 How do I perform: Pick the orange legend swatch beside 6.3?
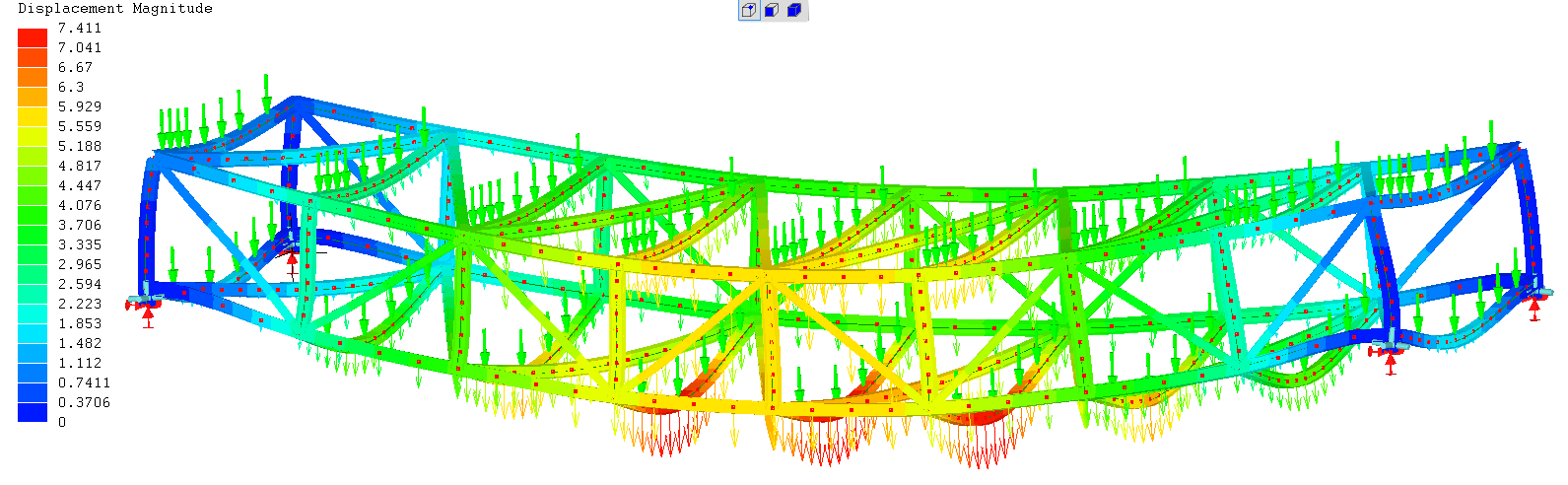click(x=33, y=97)
